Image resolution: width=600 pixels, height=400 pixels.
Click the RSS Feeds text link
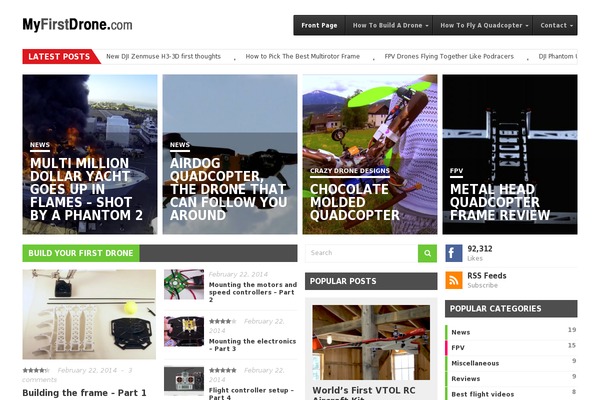coord(487,276)
